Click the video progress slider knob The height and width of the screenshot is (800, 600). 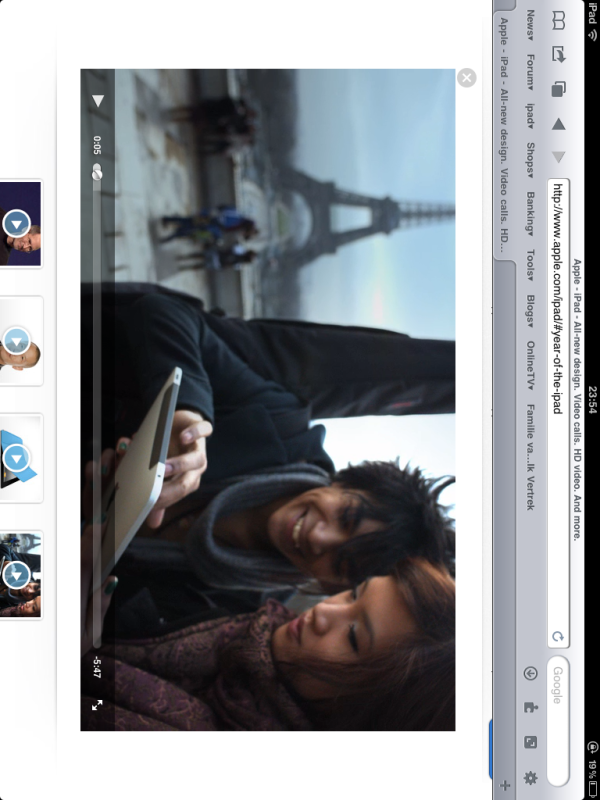click(97, 173)
